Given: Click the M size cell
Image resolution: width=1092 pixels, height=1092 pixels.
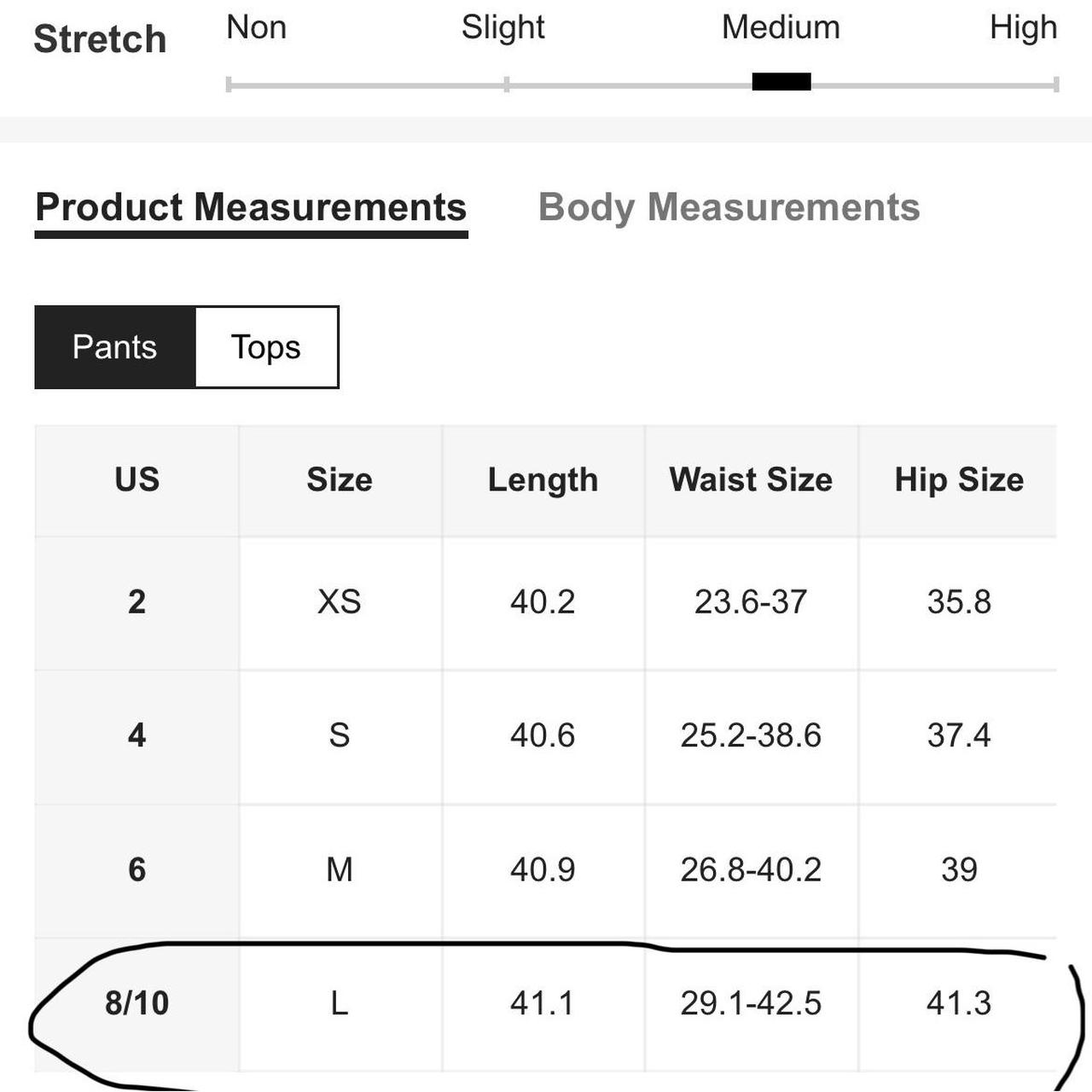Looking at the screenshot, I should click(340, 870).
